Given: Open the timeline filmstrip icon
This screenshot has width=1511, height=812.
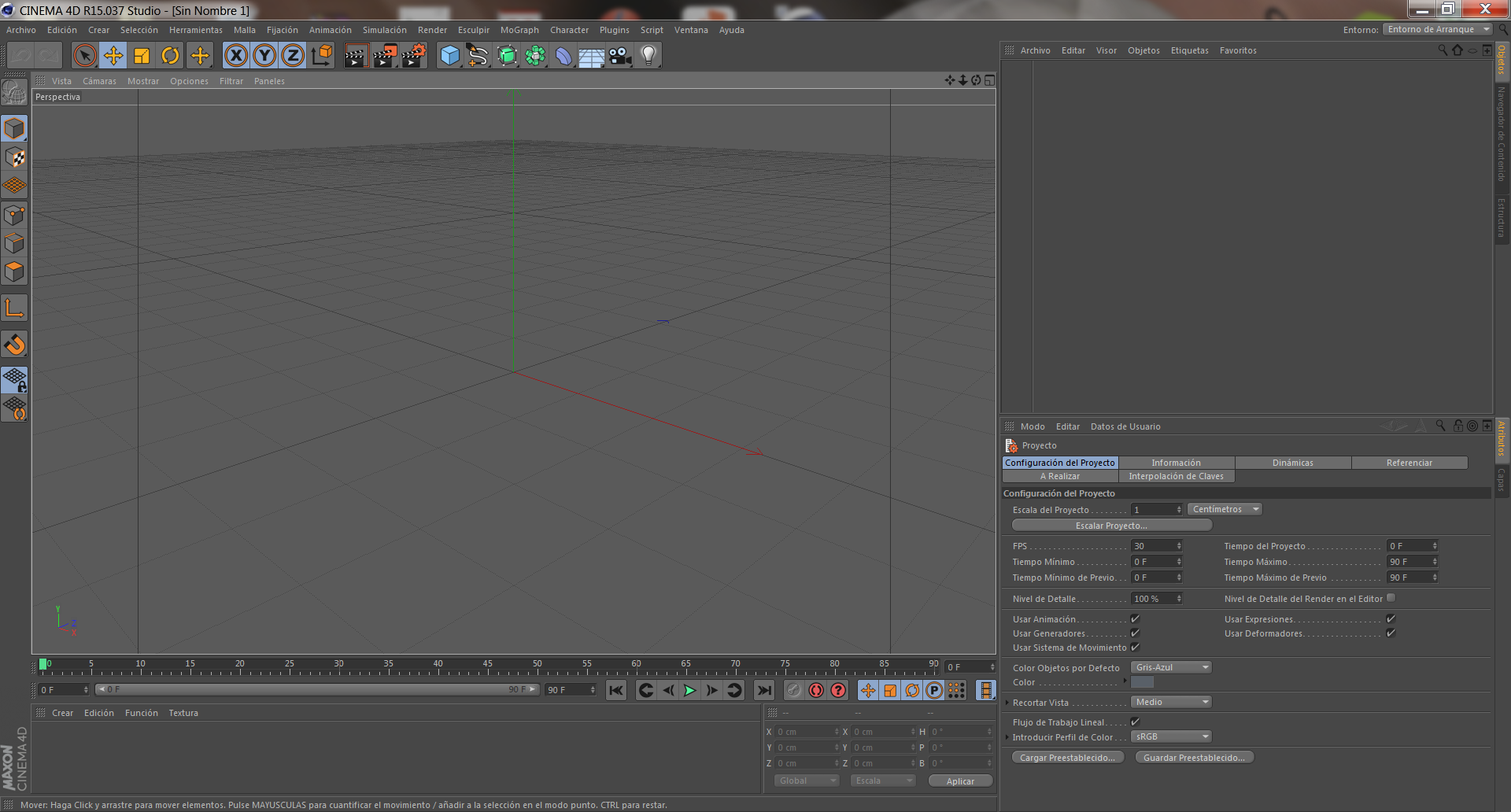Looking at the screenshot, I should [985, 691].
